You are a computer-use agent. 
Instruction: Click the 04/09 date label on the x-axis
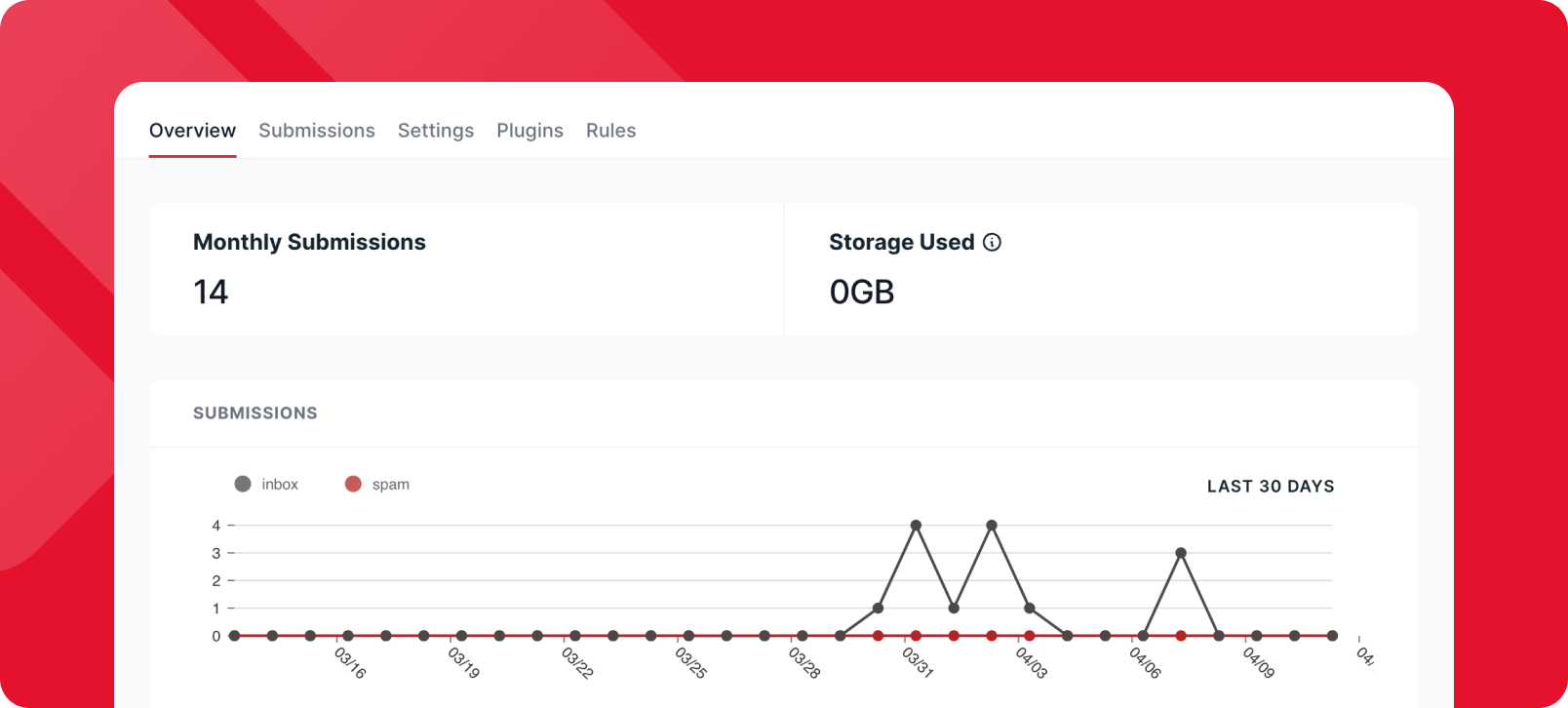(1258, 663)
